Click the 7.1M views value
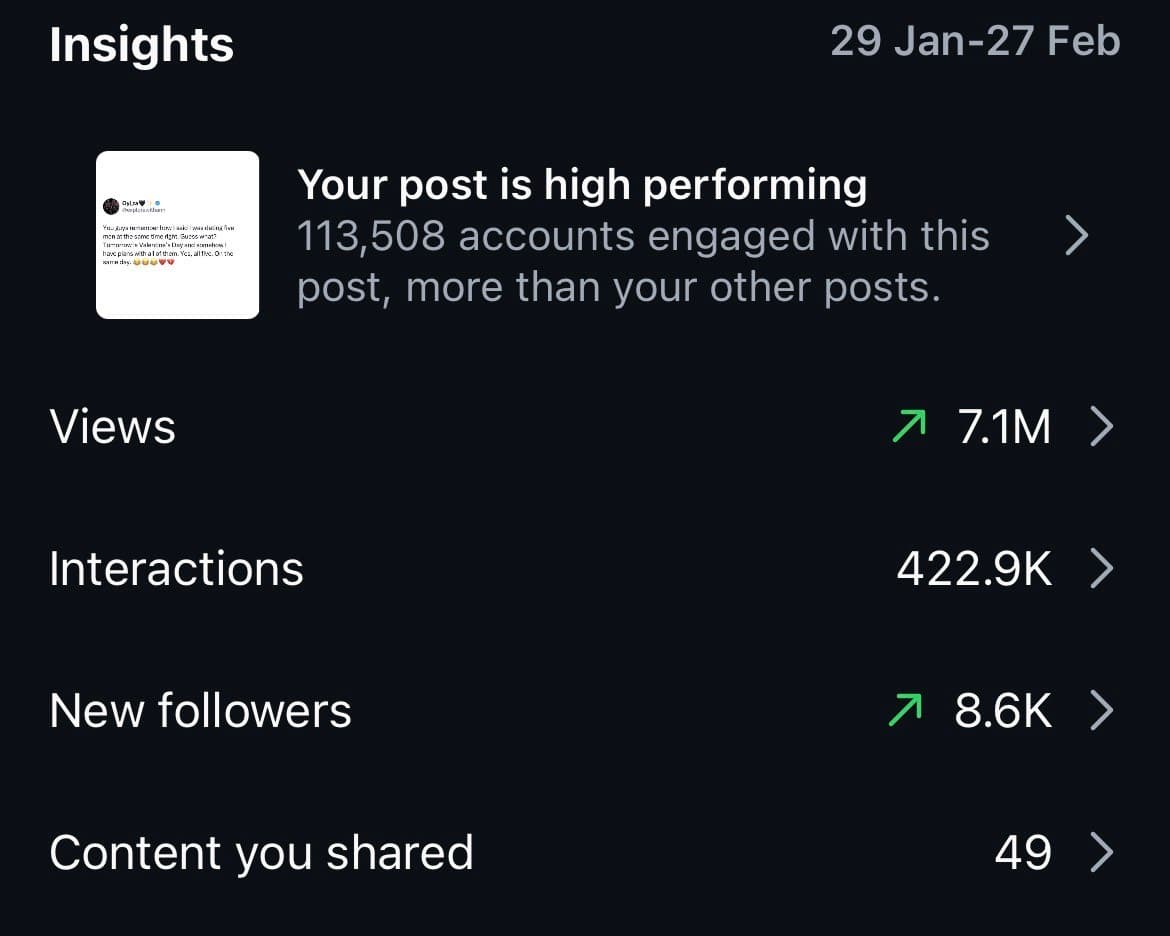 pyautogui.click(x=1003, y=426)
